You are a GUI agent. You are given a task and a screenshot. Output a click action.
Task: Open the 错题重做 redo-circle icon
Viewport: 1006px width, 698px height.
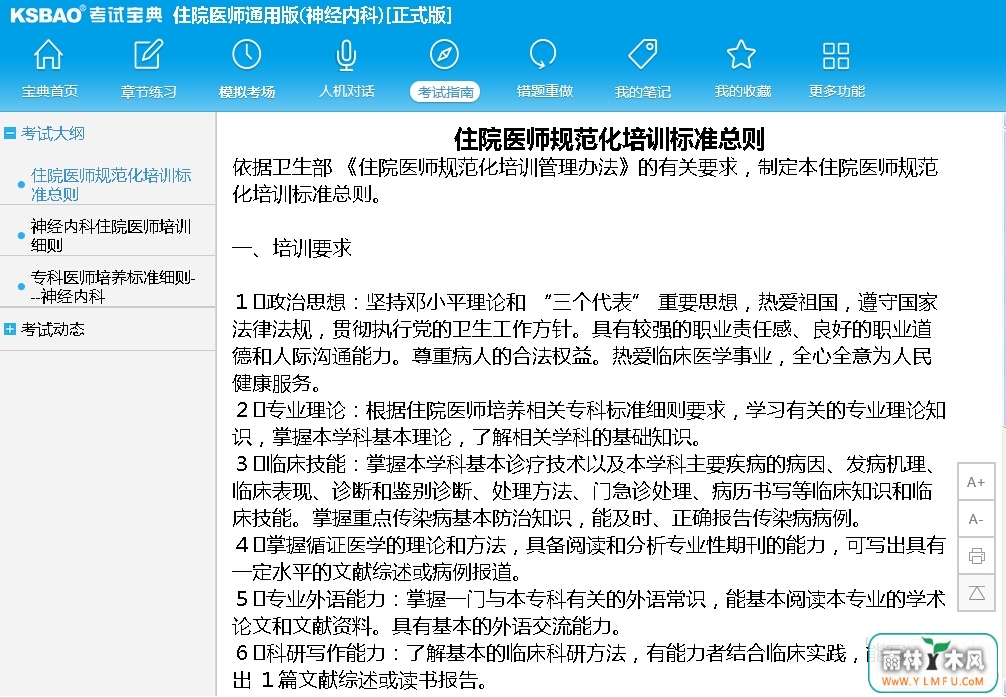543,55
